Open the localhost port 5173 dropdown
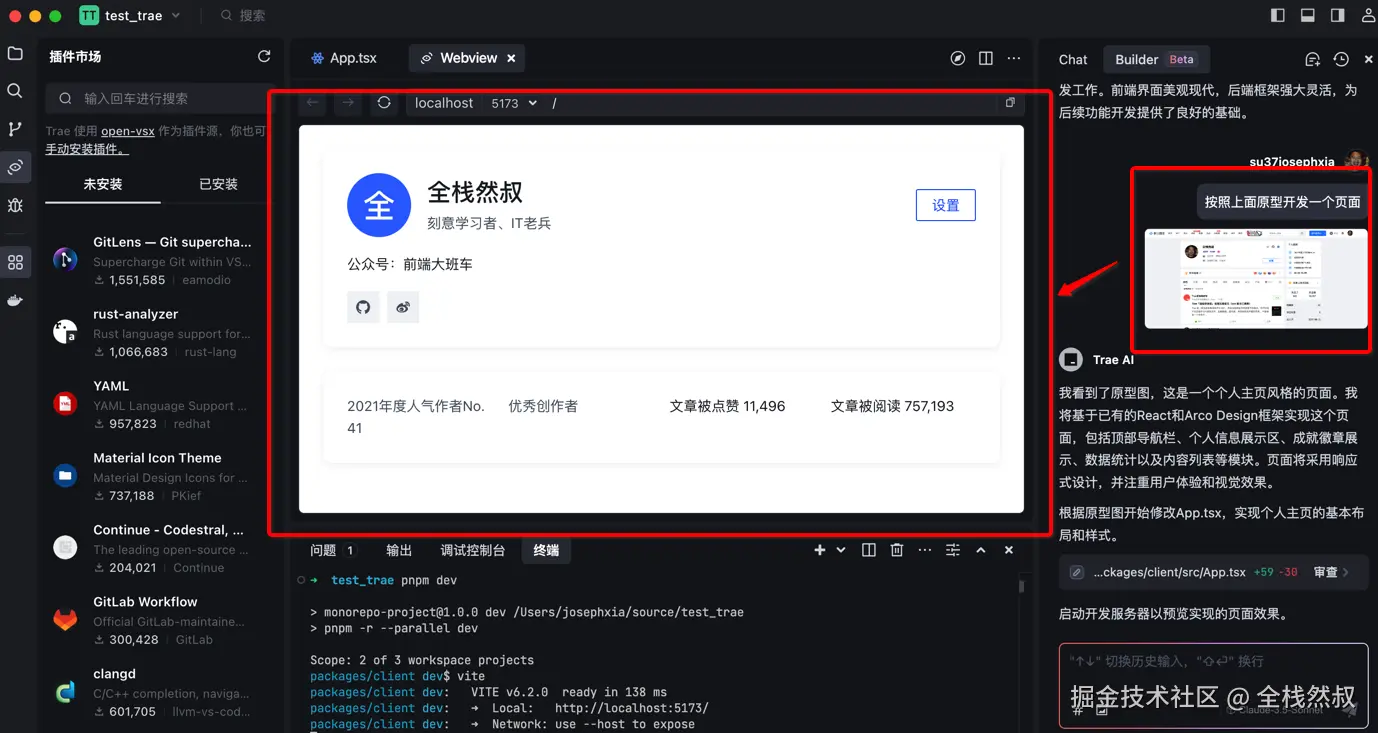This screenshot has height=733, width=1378. (514, 103)
